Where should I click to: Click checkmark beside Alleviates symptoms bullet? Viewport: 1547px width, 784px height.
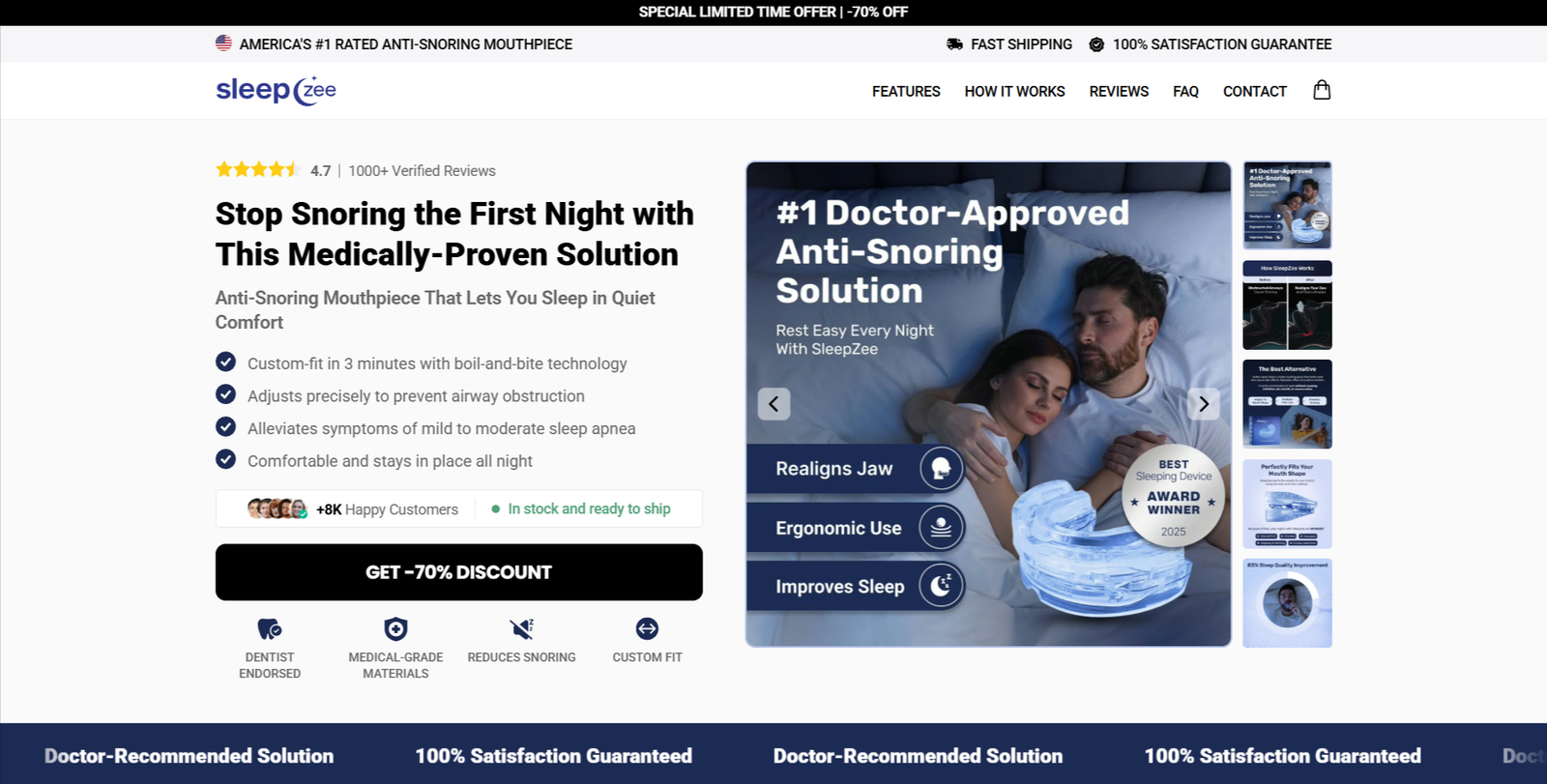tap(225, 427)
